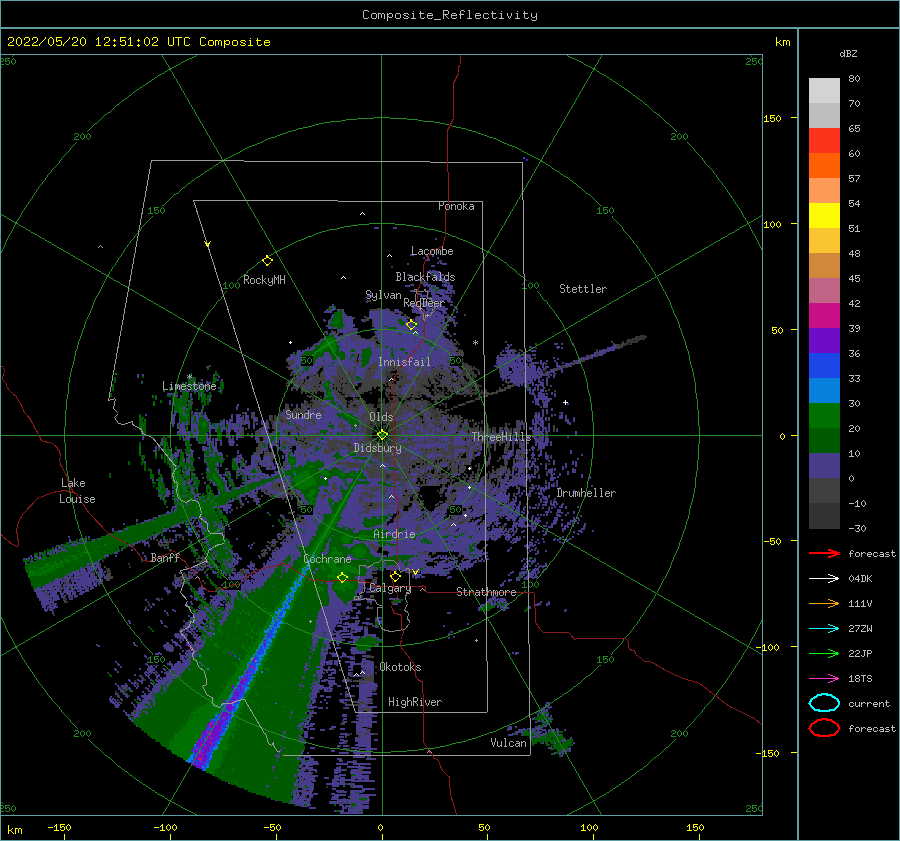Click the cyan current ellipse in the legend
This screenshot has width=900, height=841.
[824, 703]
